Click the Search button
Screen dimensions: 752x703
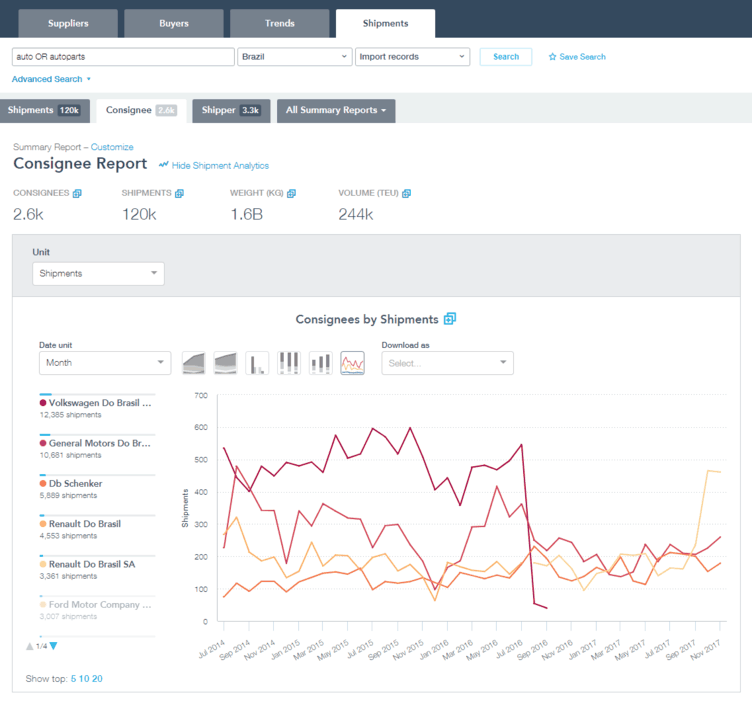click(x=506, y=57)
